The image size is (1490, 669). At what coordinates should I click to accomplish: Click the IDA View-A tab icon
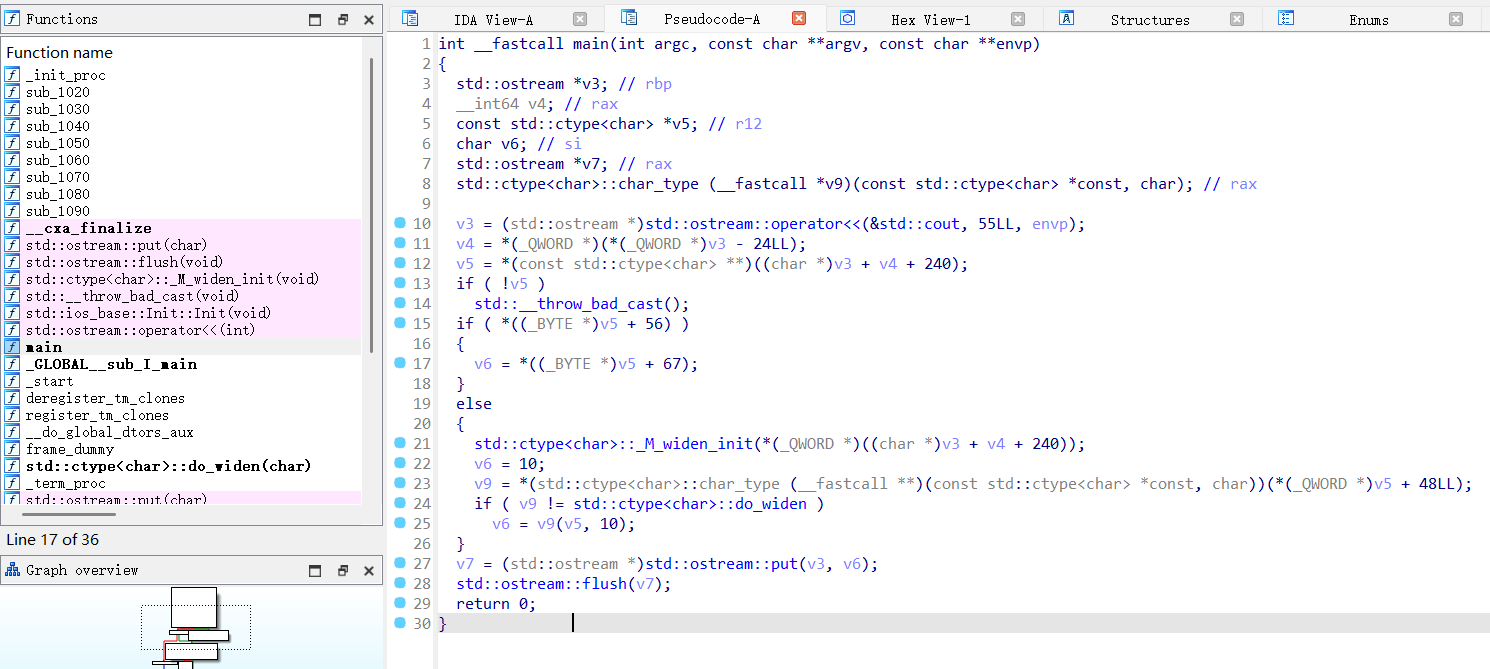[410, 19]
